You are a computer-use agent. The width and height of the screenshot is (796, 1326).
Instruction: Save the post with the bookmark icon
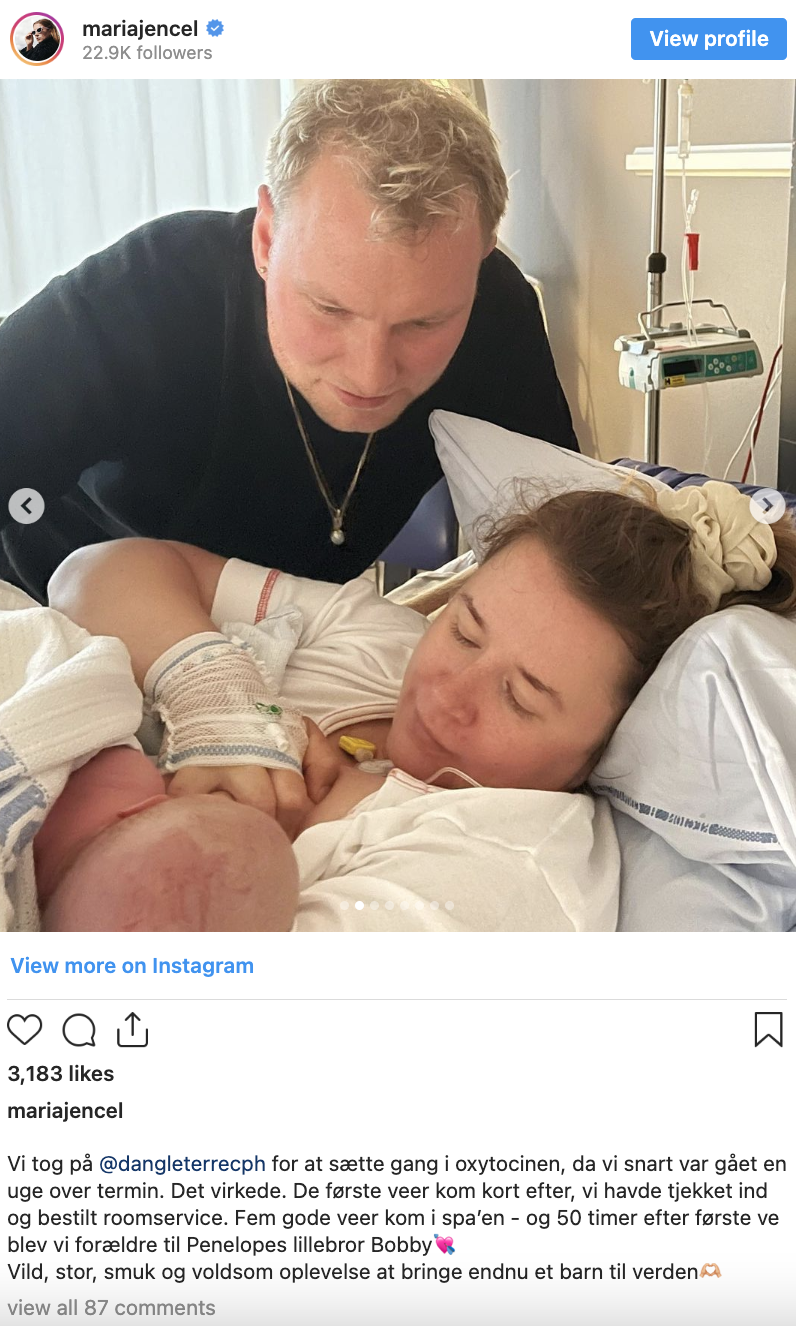[x=768, y=1029]
